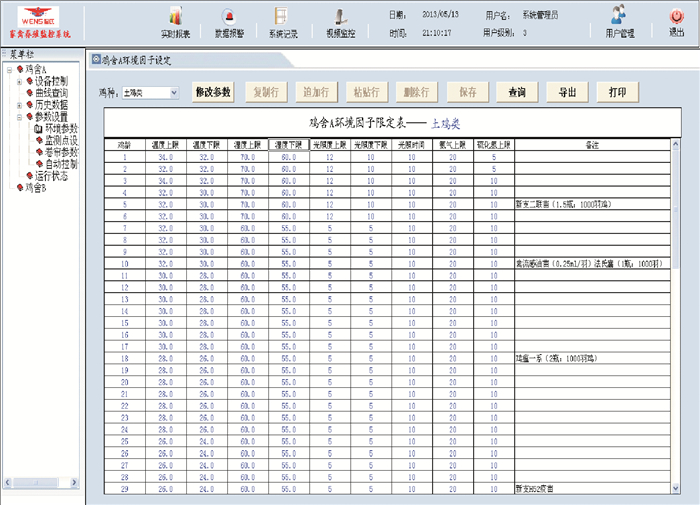
Task: Click the 导出 export button
Action: coord(567,92)
